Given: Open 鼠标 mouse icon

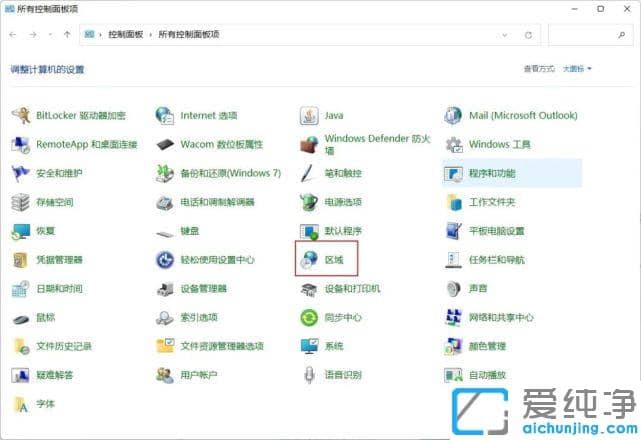Looking at the screenshot, I should 21,319.
